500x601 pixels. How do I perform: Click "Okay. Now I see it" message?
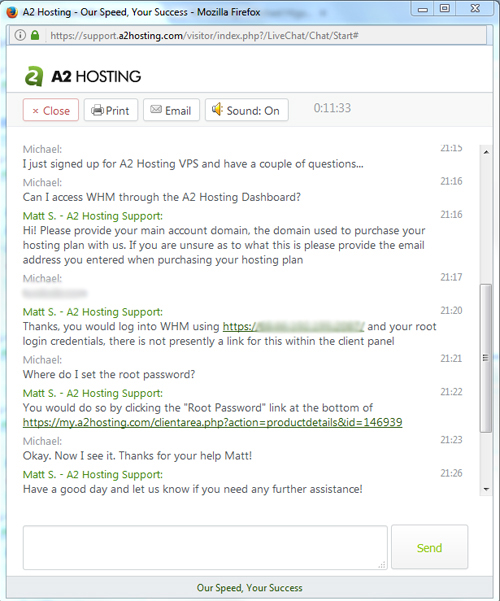[137, 456]
